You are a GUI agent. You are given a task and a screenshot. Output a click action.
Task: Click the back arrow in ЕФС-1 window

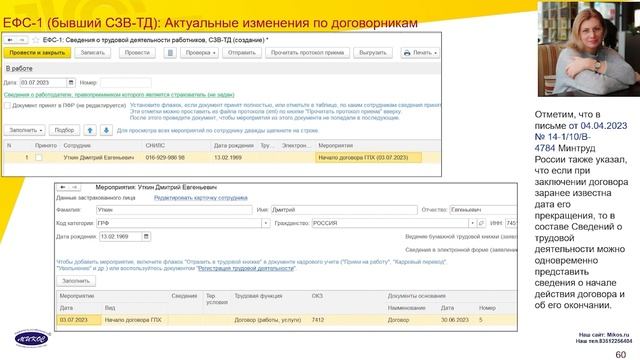[10, 40]
